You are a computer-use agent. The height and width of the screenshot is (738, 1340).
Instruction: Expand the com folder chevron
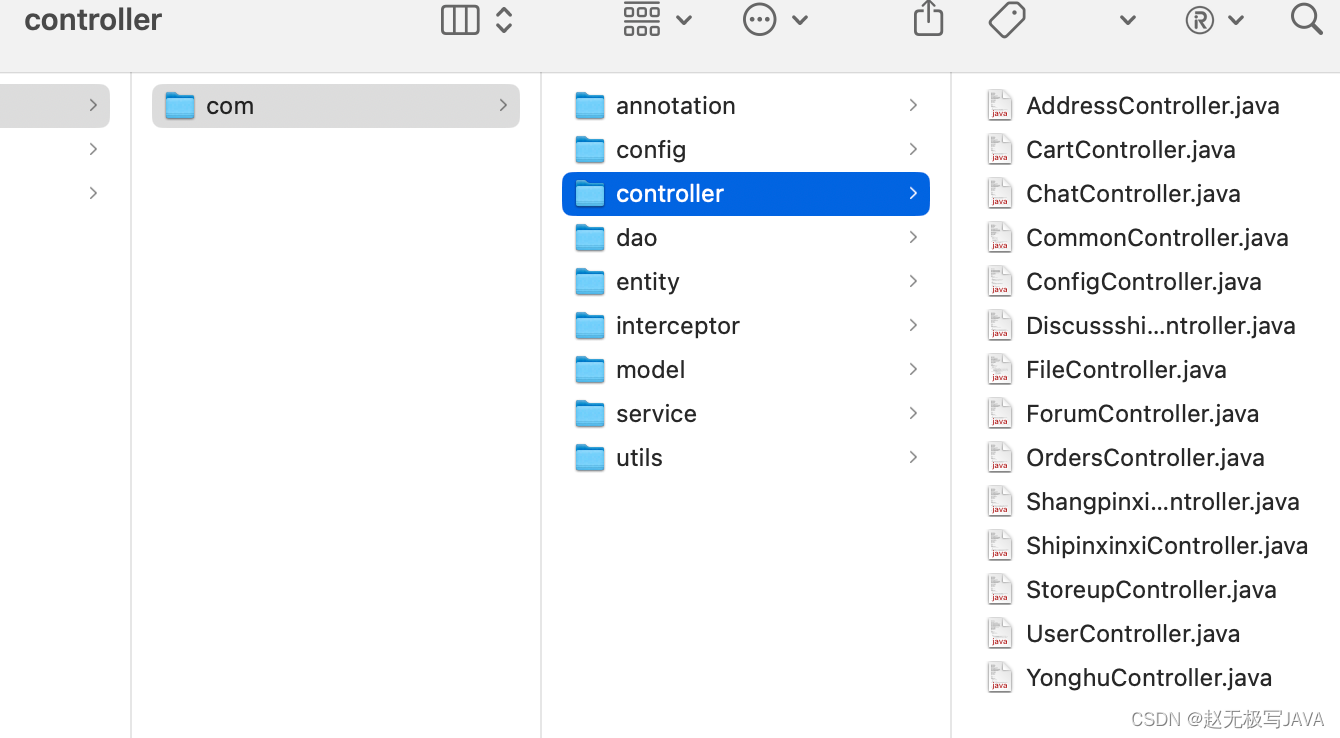(x=503, y=105)
